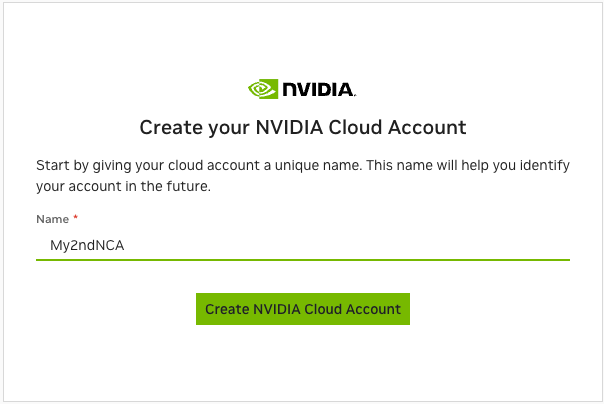Click the blank area below the Create button
This screenshot has width=604, height=404.
pos(302,362)
